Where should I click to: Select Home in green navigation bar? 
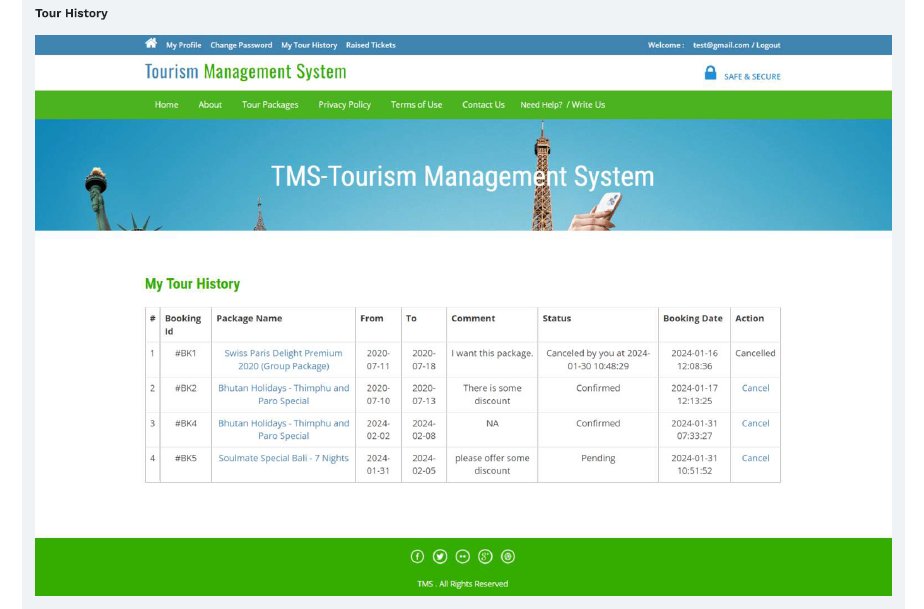click(166, 104)
